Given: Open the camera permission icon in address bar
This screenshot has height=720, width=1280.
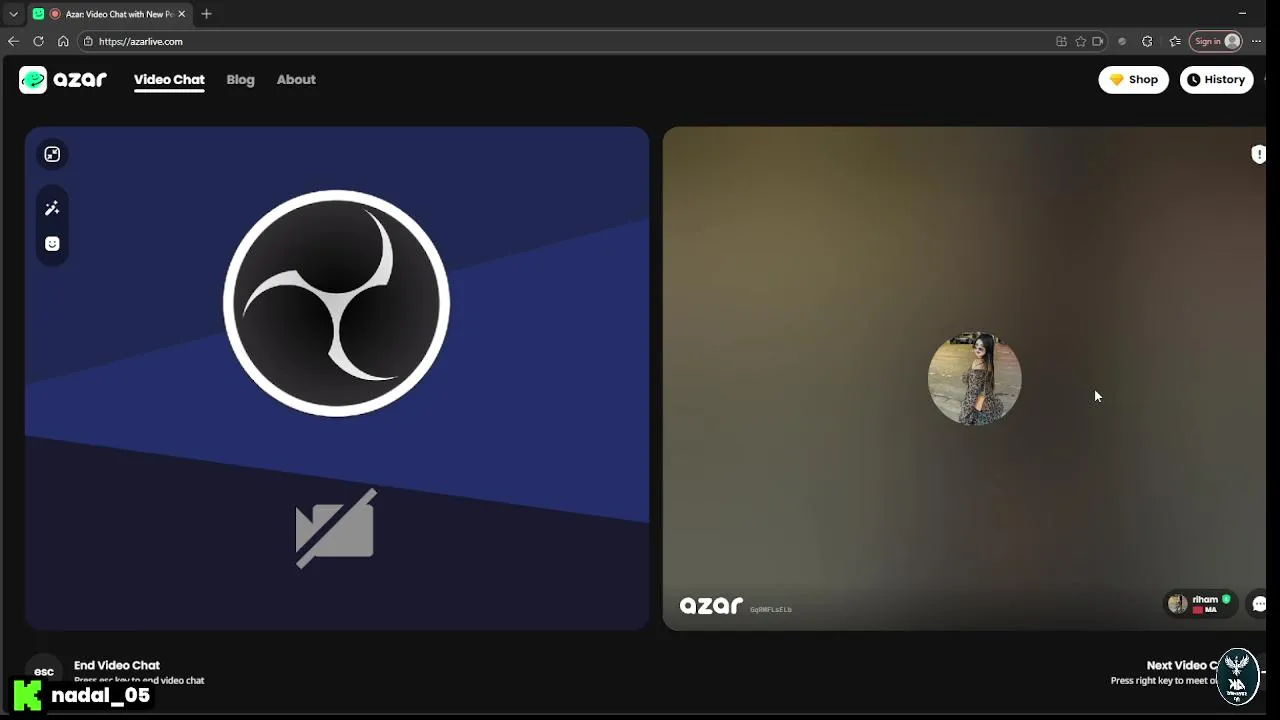Looking at the screenshot, I should (1098, 41).
